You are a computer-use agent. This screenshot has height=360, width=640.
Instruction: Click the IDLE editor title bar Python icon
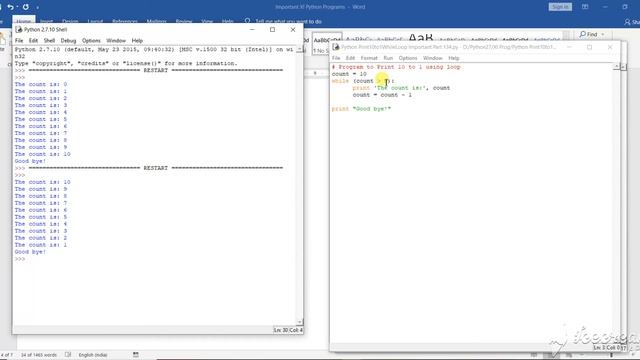tap(336, 47)
